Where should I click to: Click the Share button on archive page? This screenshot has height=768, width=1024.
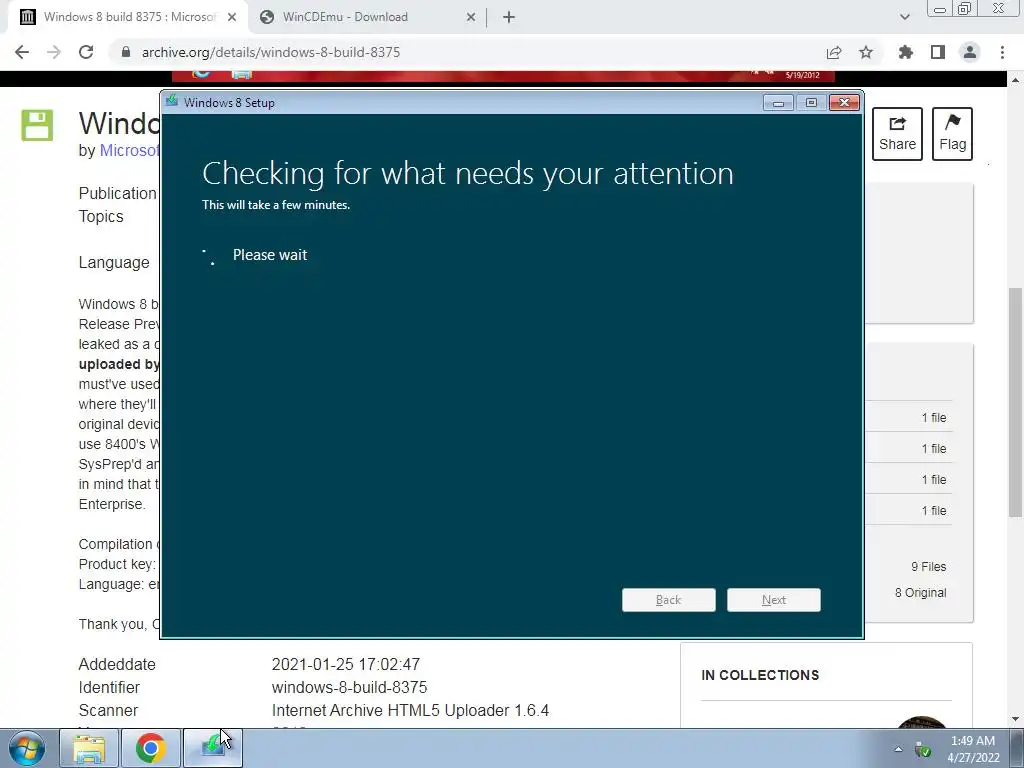click(897, 134)
